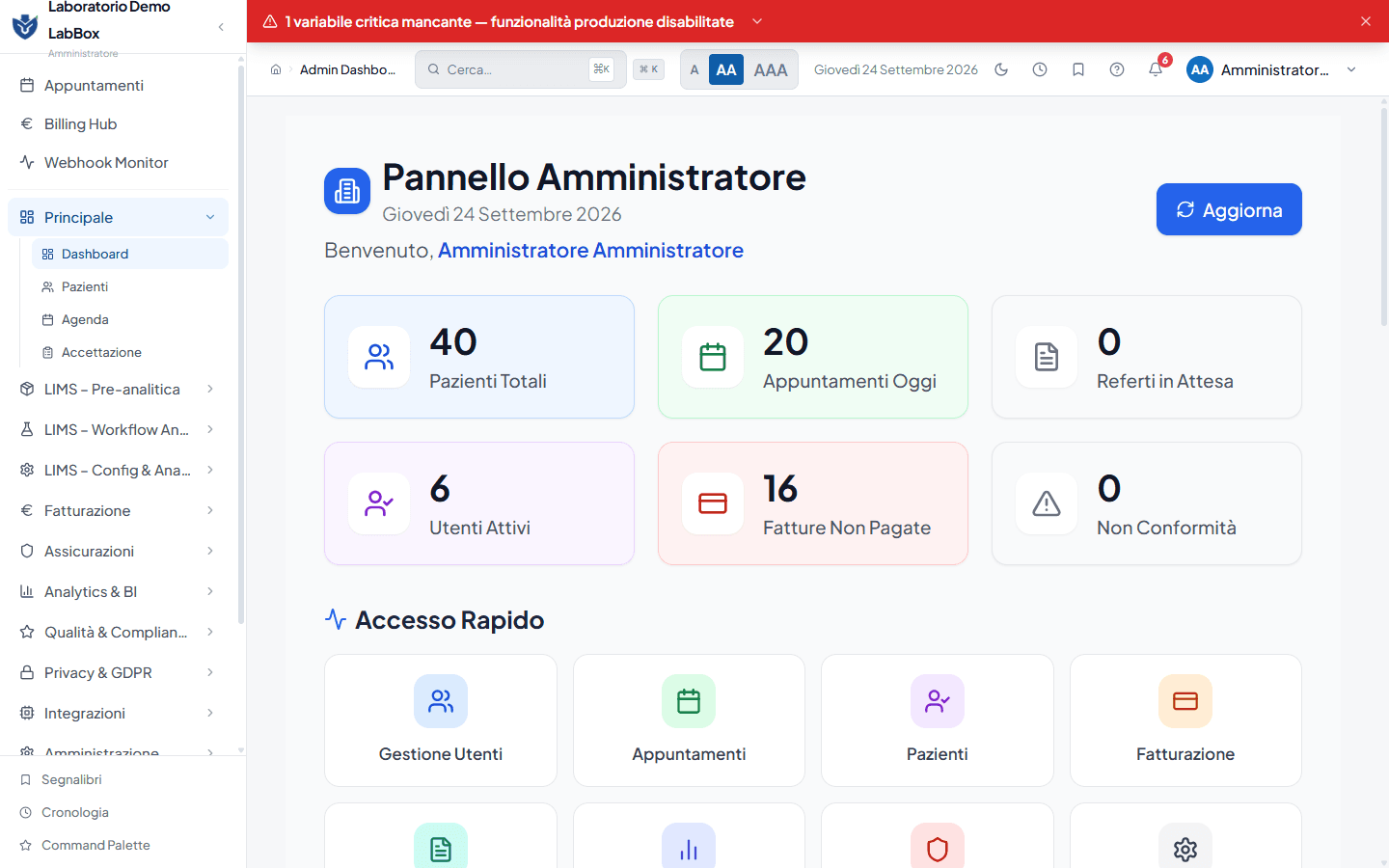This screenshot has height=868, width=1389.
Task: Expand the Assicurazioni sidebar section
Action: click(118, 551)
